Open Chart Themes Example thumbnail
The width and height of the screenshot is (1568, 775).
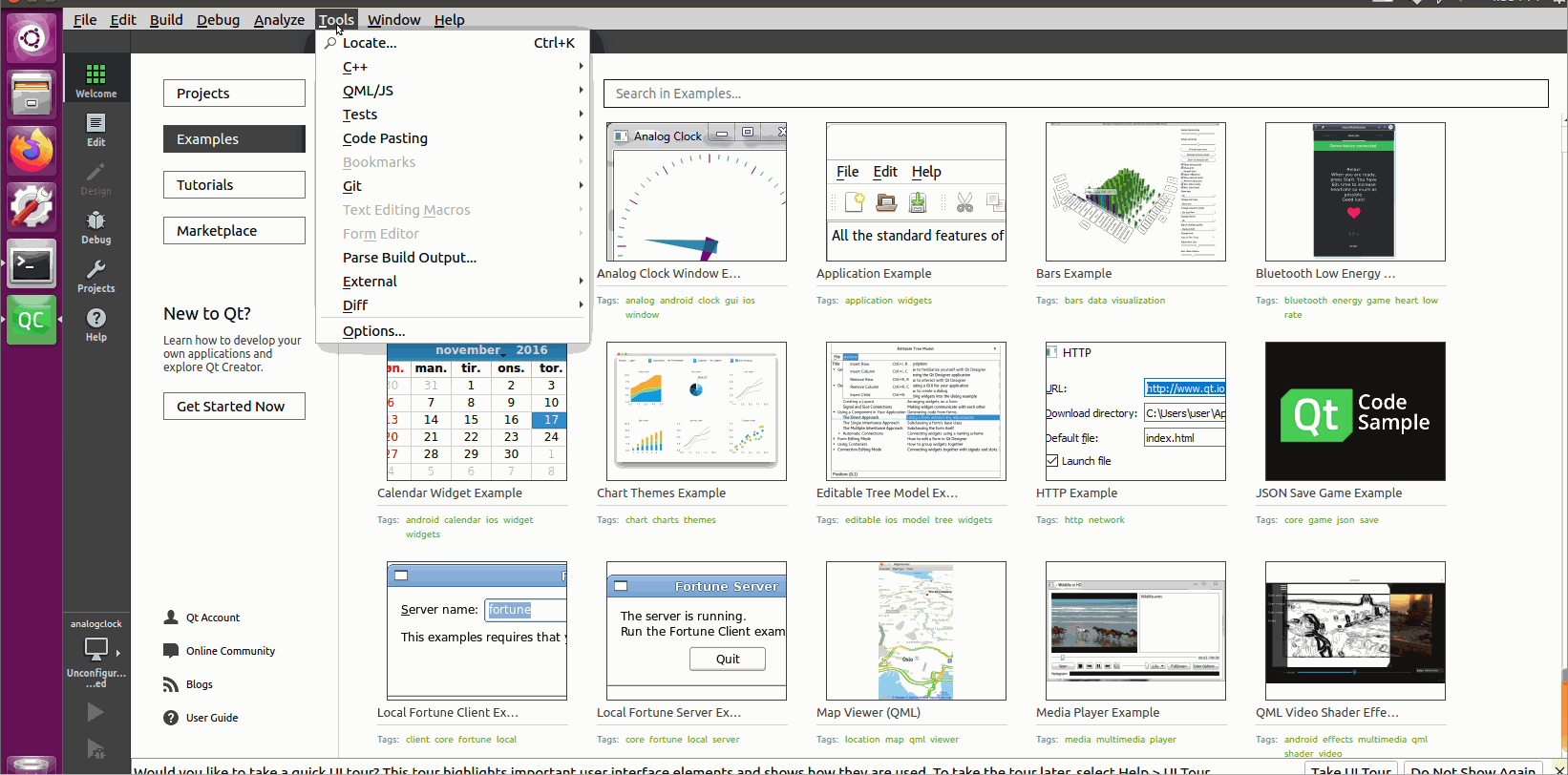pos(696,411)
